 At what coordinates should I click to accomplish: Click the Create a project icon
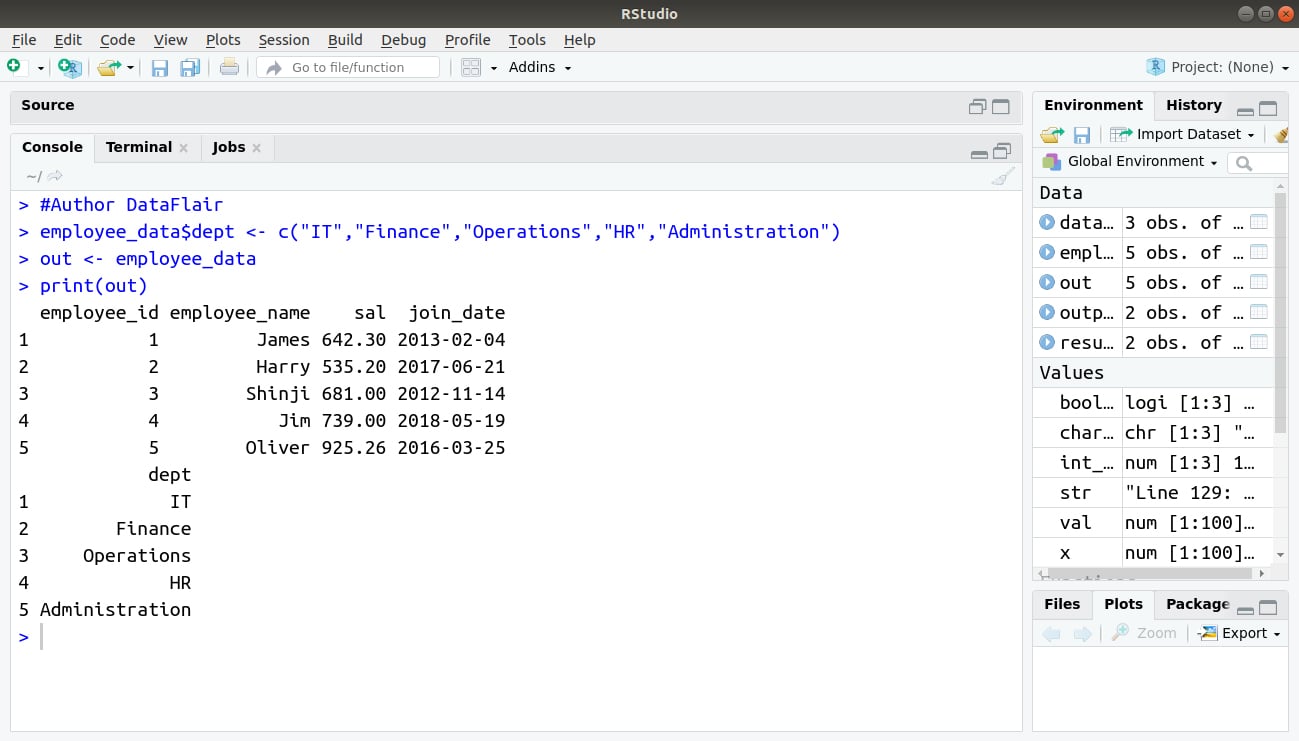[69, 67]
